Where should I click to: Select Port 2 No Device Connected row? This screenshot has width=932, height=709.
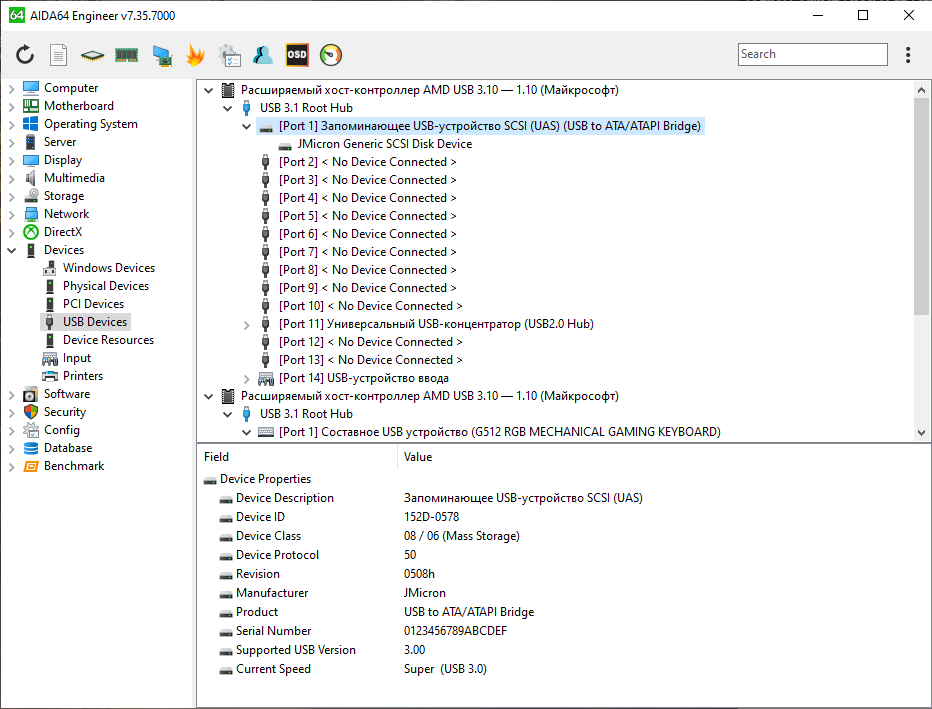coord(367,162)
